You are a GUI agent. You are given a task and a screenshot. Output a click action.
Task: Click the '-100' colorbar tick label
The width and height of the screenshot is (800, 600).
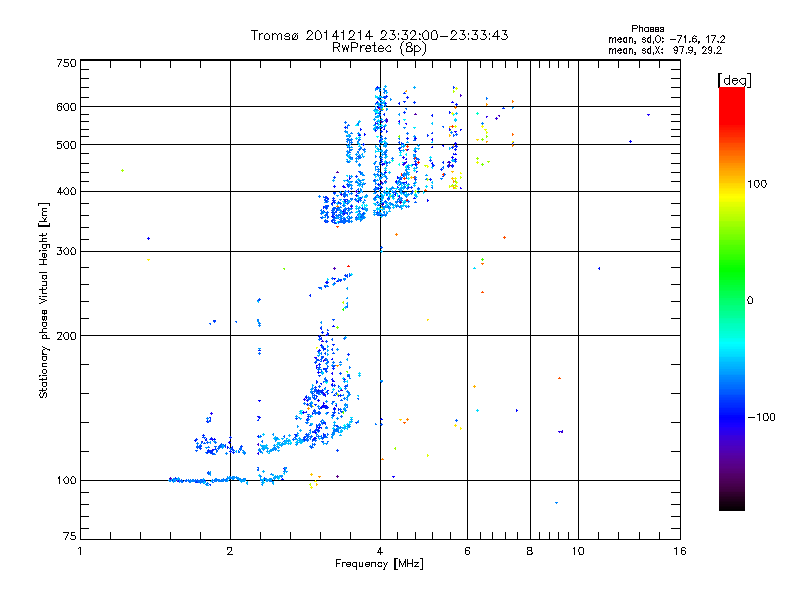(761, 417)
